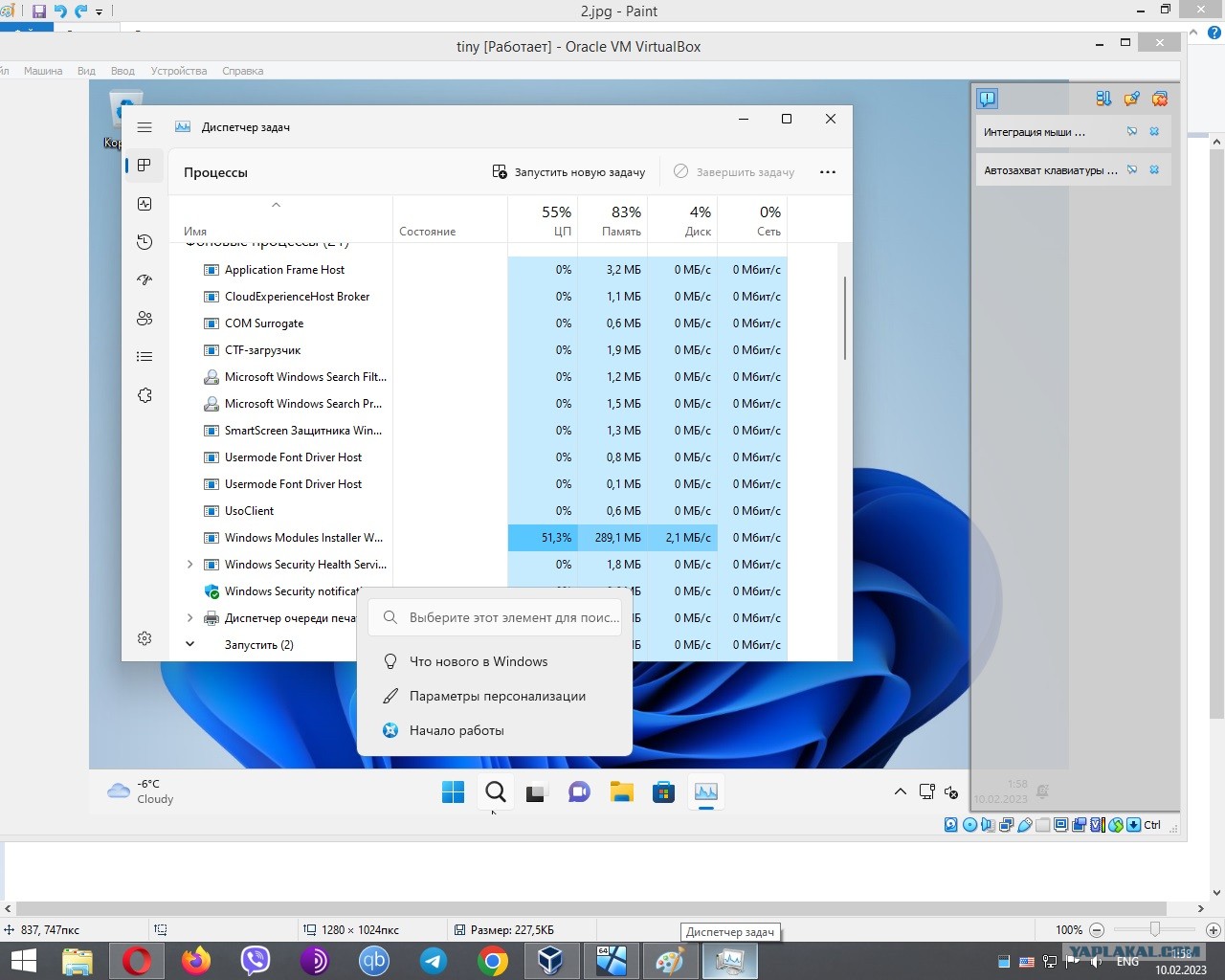Toggle the hamburger navigation menu
Screen dimensions: 1225x980
point(145,127)
